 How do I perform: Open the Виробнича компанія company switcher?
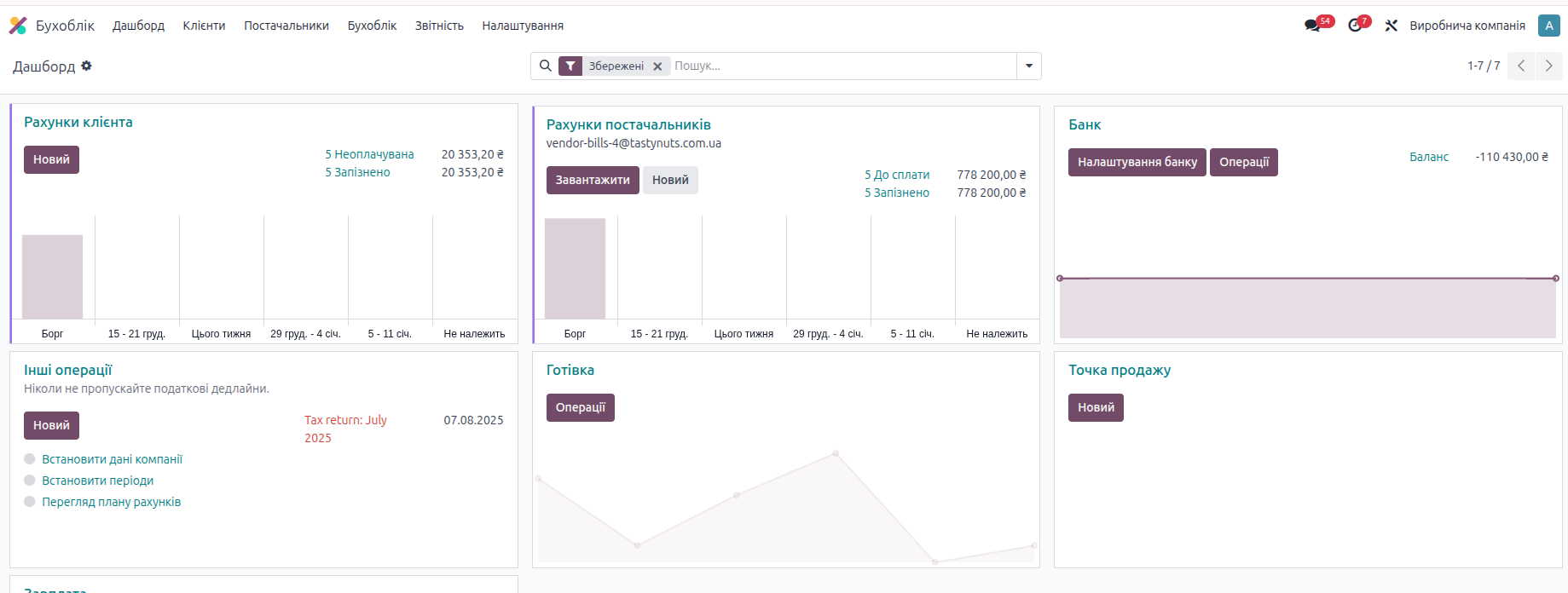click(1467, 26)
